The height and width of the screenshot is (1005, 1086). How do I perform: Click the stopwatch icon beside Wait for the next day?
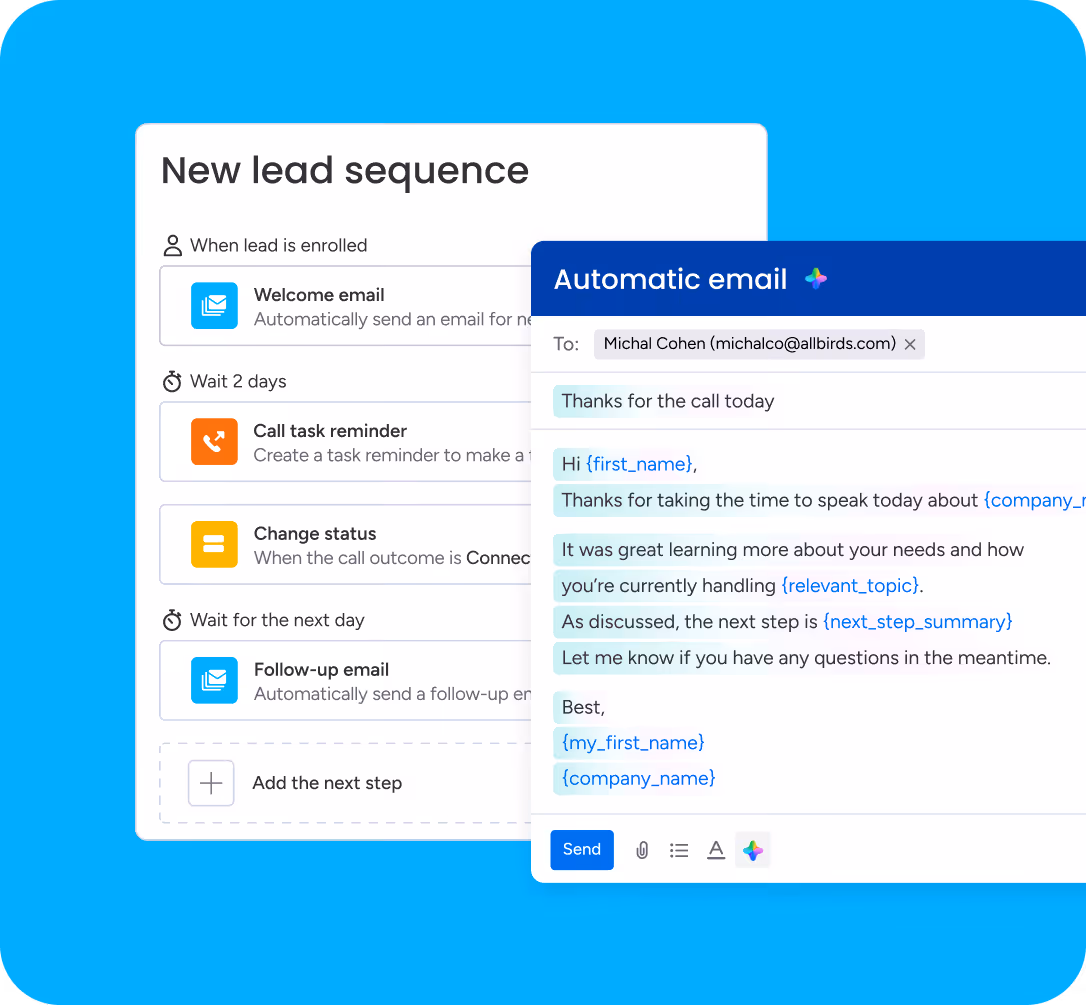[172, 620]
